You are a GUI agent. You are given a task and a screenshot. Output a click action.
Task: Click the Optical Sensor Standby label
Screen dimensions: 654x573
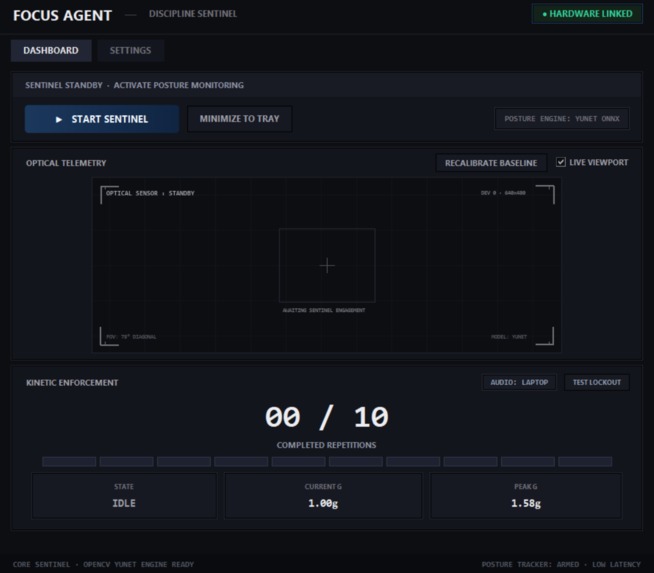(150, 193)
